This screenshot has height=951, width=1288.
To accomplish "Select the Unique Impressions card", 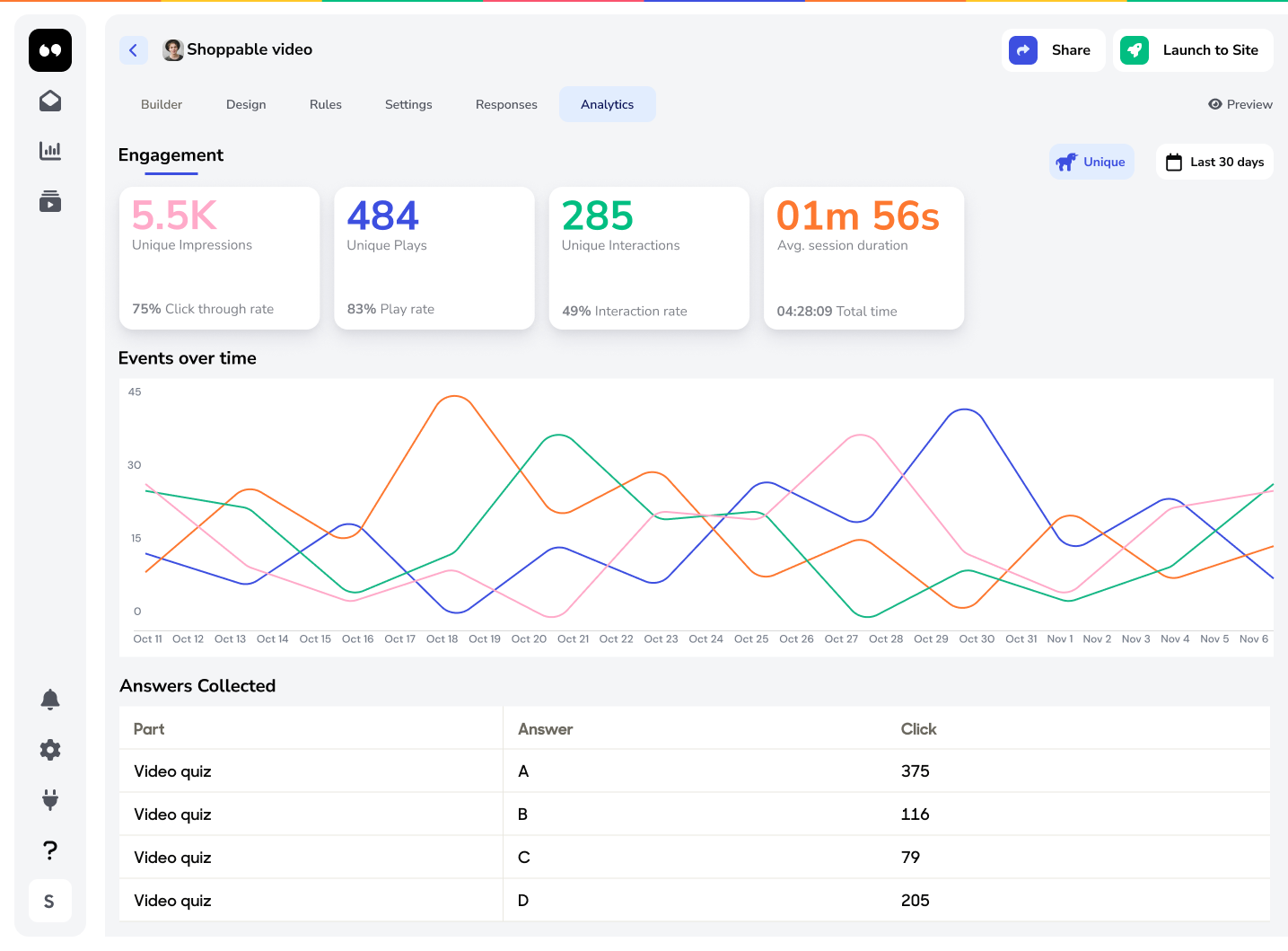I will coord(220,258).
